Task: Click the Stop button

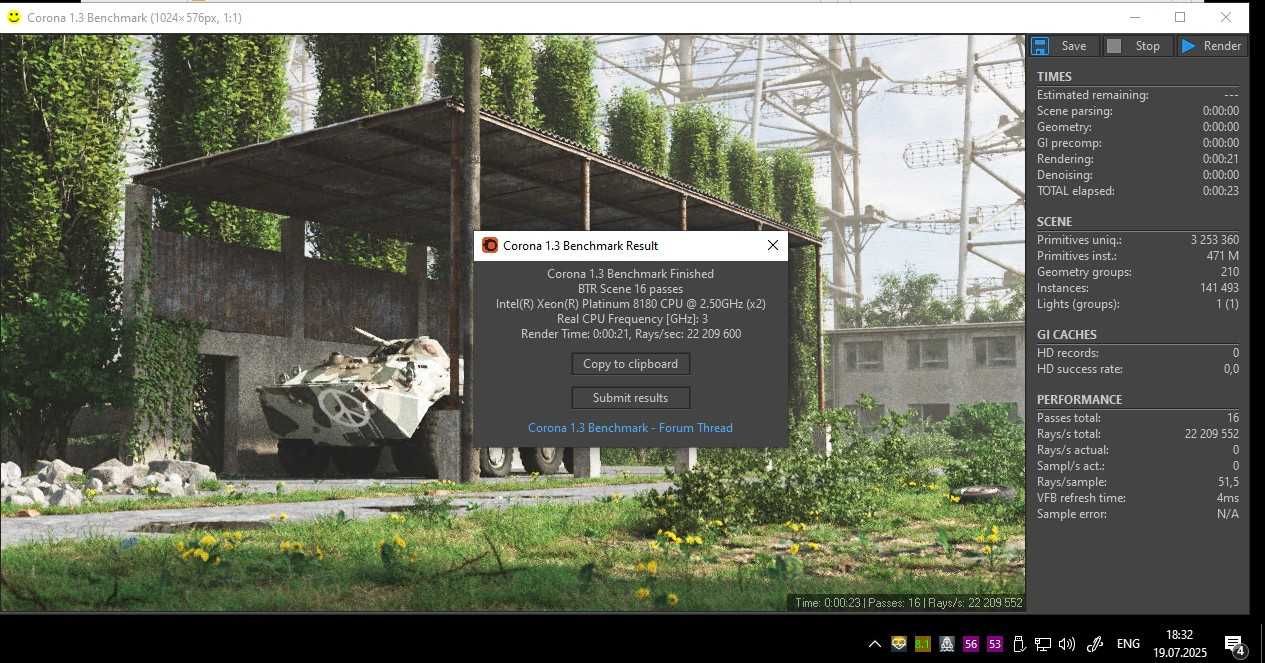Action: [x=1138, y=46]
